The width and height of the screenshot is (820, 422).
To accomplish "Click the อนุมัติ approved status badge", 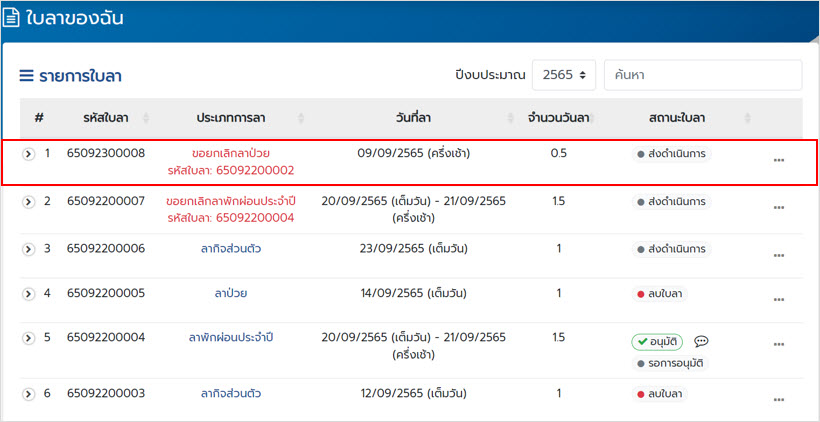I will click(656, 341).
